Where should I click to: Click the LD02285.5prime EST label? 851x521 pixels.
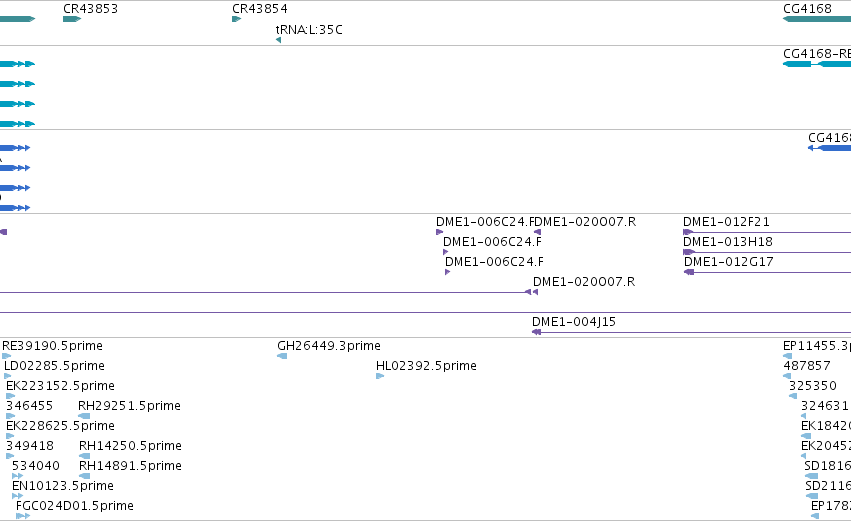coord(54,366)
